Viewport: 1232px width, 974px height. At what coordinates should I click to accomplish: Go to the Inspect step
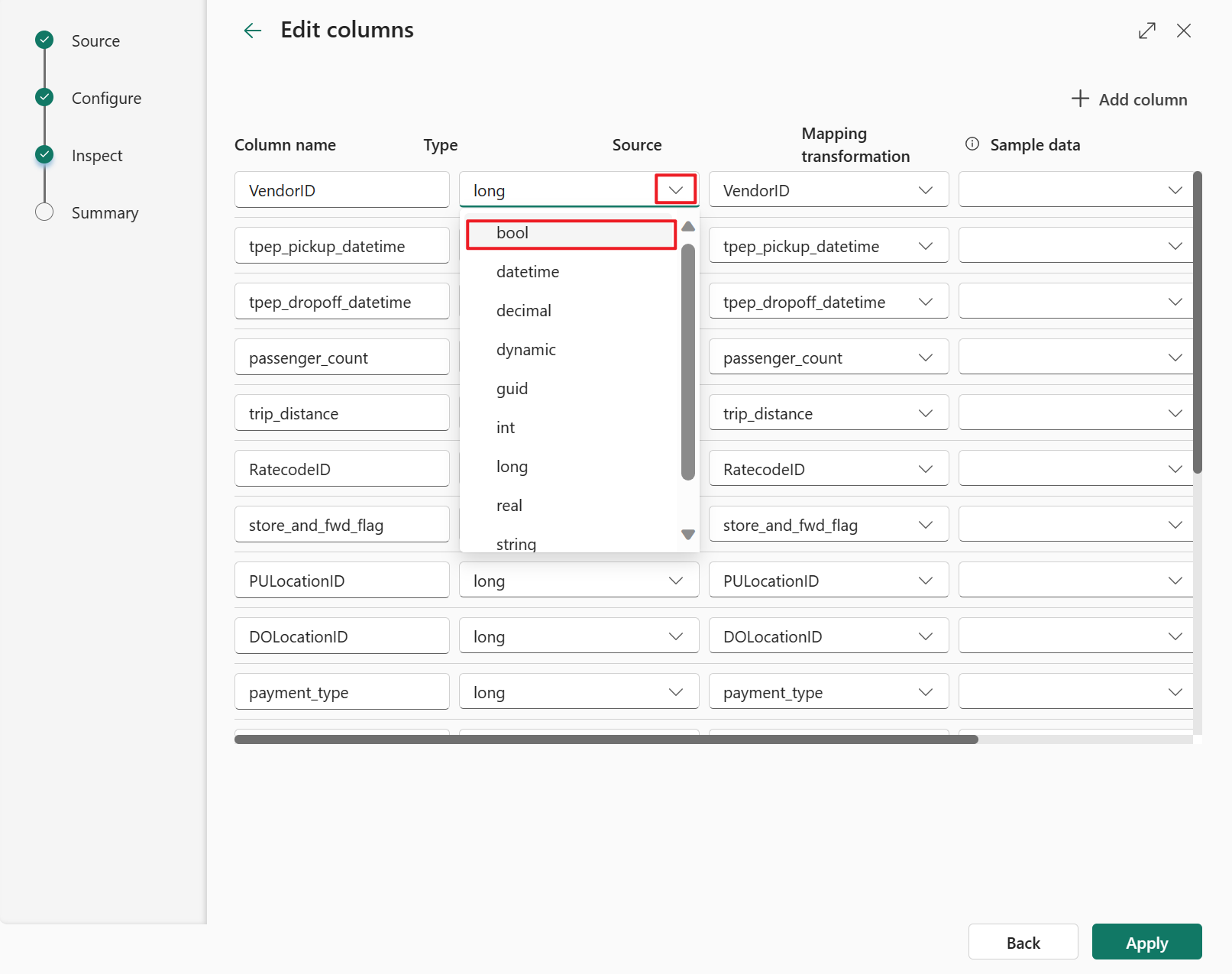click(97, 156)
